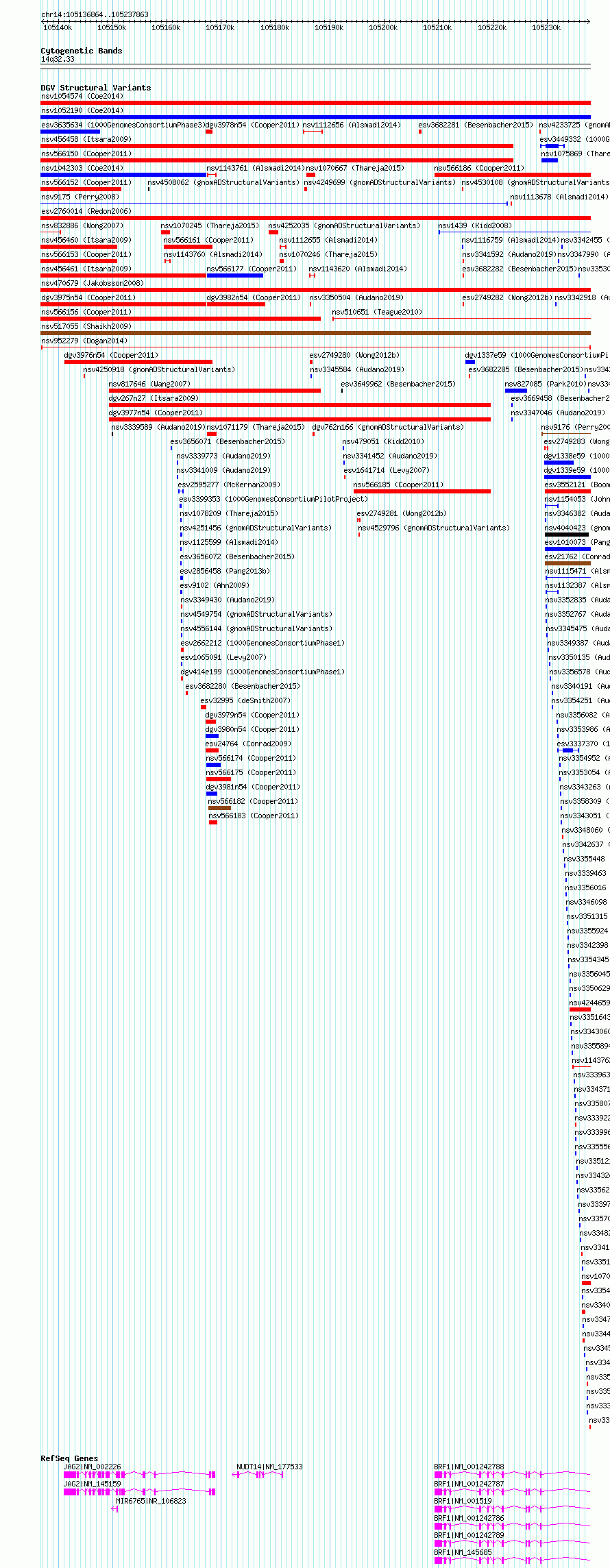Screen dimensions: 610x1568
Task: Select esv3399353 1000GenomesConsortiumPilotProject label
Action: tap(274, 499)
